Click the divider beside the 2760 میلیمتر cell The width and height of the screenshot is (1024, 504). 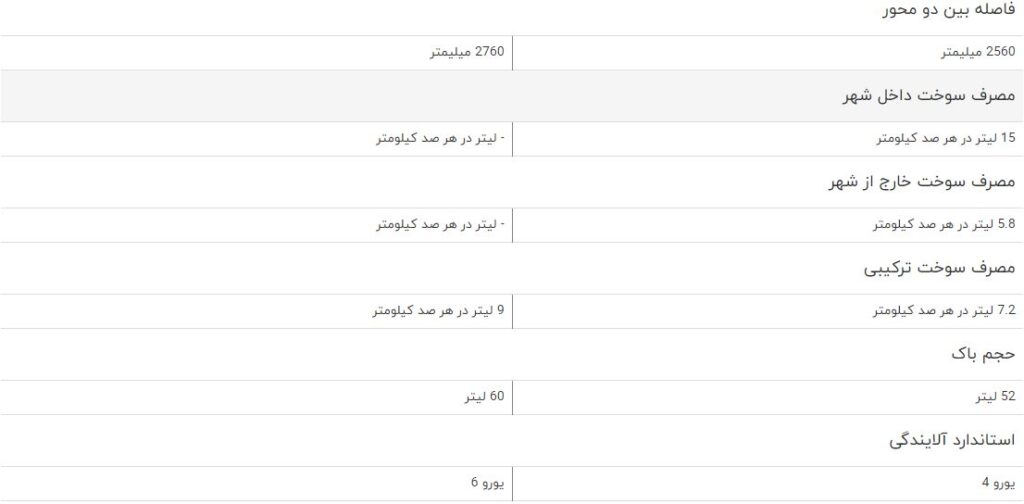[x=512, y=53]
